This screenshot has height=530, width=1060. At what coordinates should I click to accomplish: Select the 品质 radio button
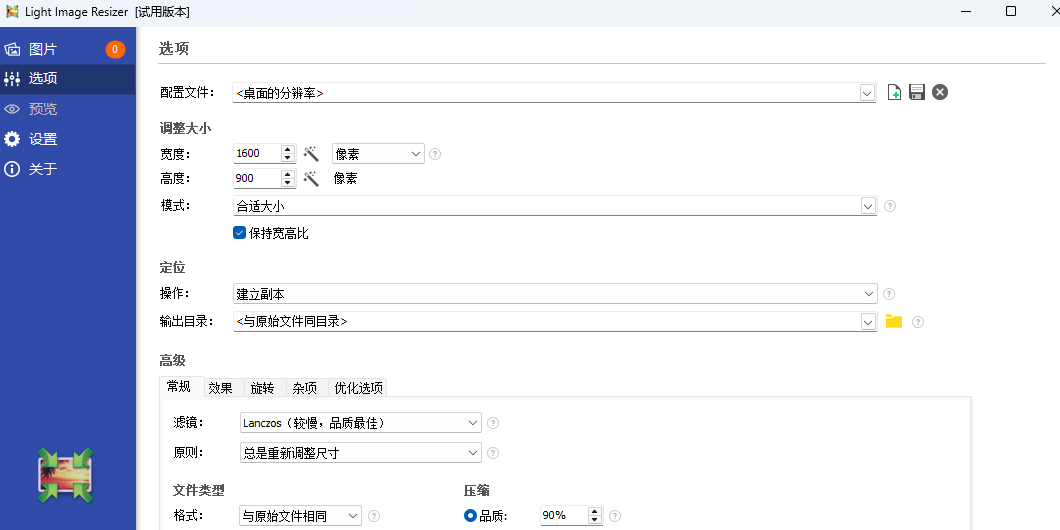[x=471, y=516]
